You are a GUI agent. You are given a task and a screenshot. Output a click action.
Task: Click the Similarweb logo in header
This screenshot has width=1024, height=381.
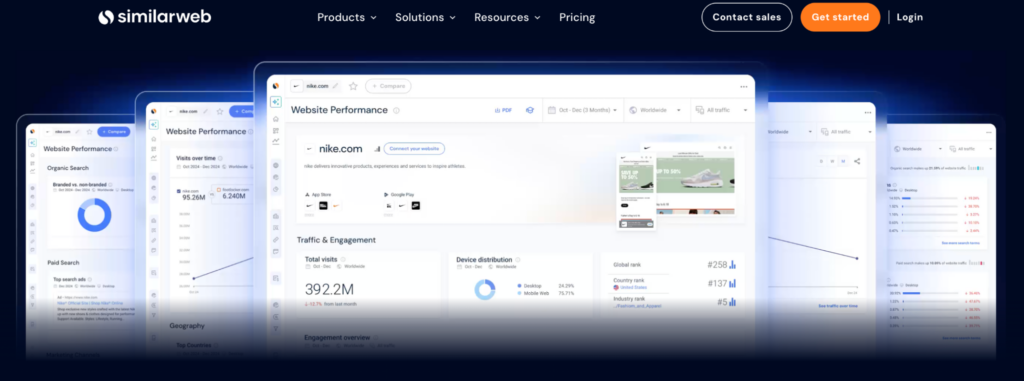(x=155, y=17)
